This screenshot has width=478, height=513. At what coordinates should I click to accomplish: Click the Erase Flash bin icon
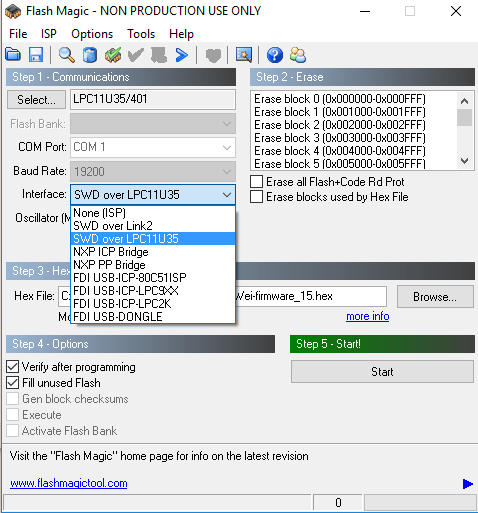tap(90, 55)
